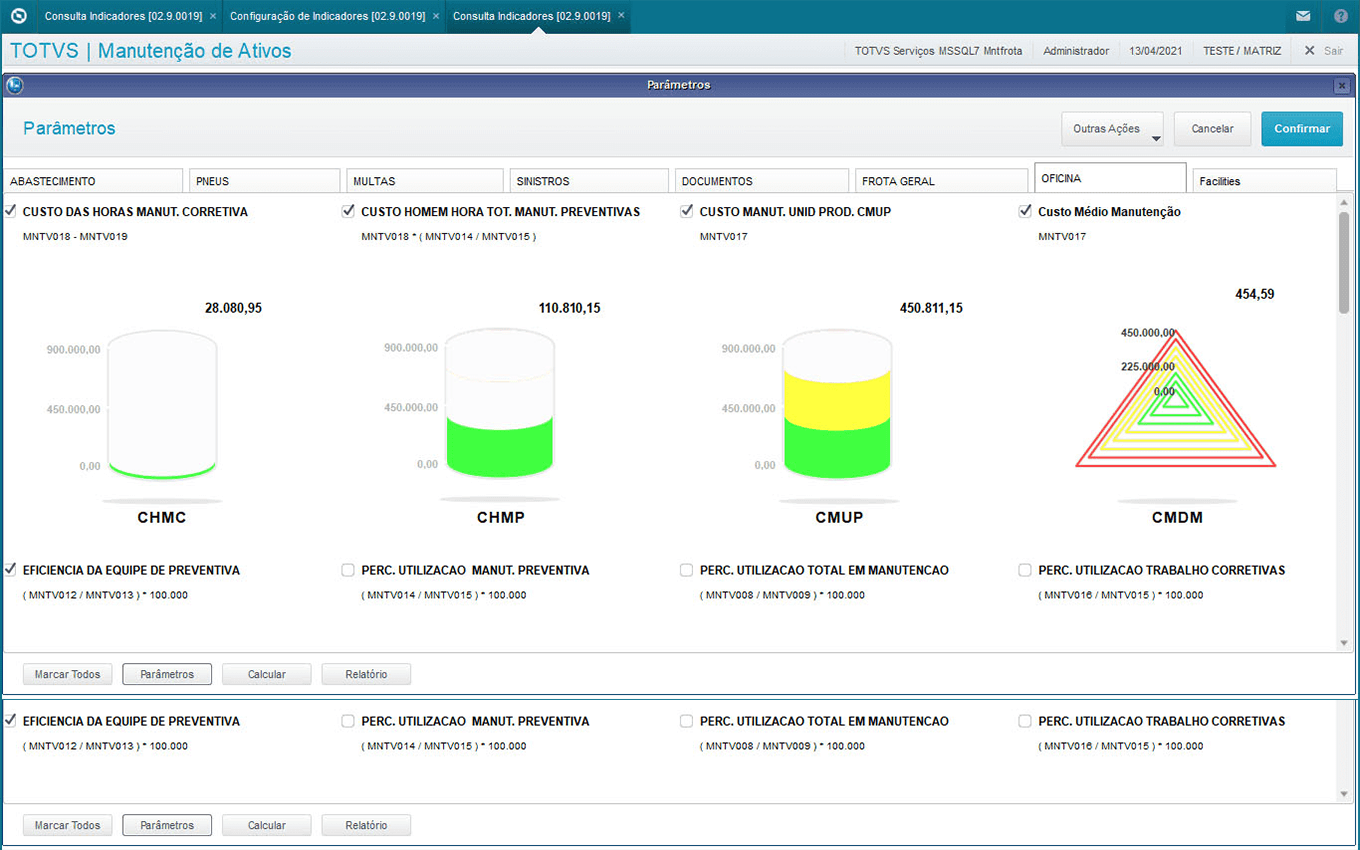Switch to the ABASTECIMENTO tab
Image resolution: width=1360 pixels, height=850 pixels.
pyautogui.click(x=95, y=181)
